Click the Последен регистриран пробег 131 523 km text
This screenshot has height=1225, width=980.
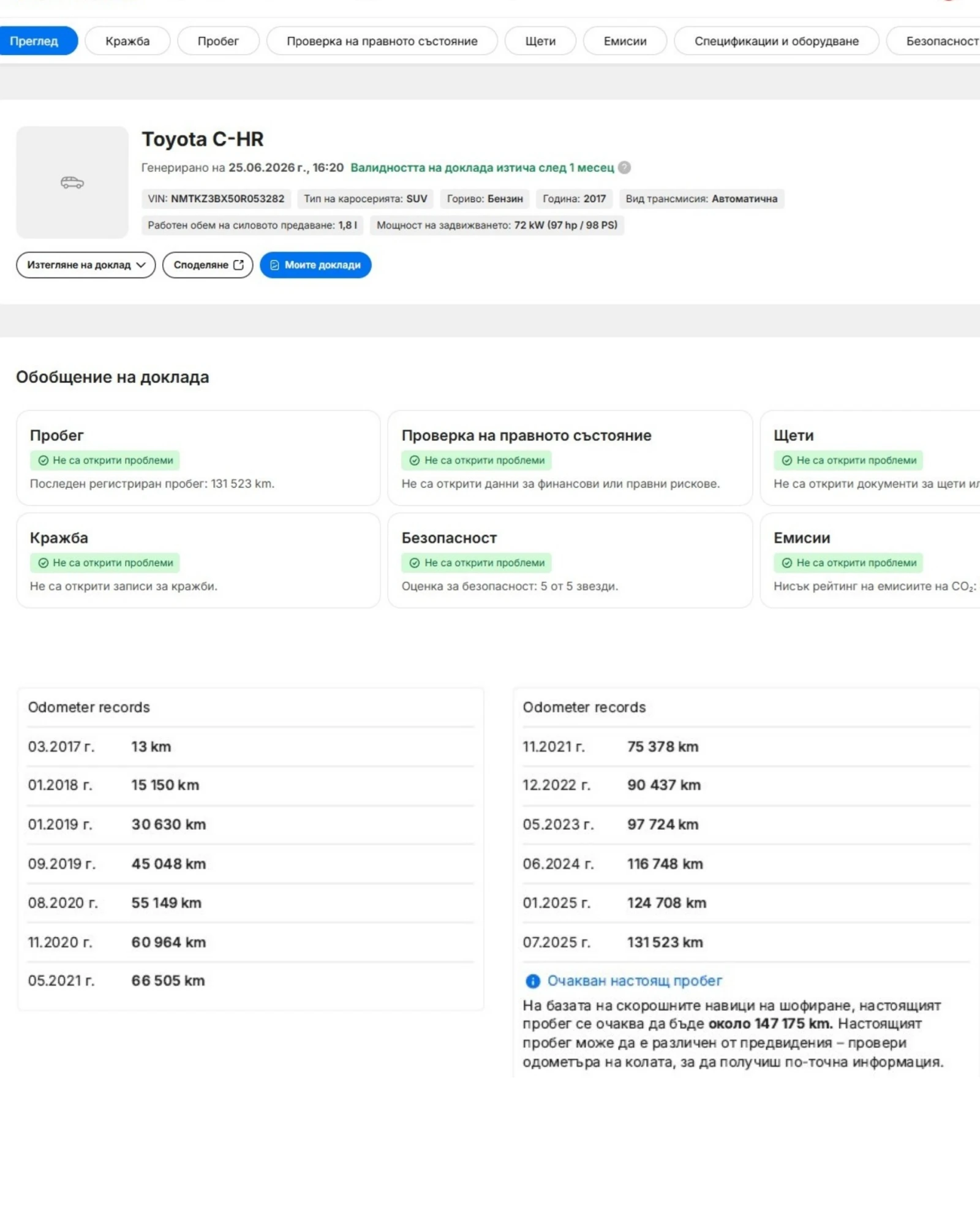tap(152, 483)
